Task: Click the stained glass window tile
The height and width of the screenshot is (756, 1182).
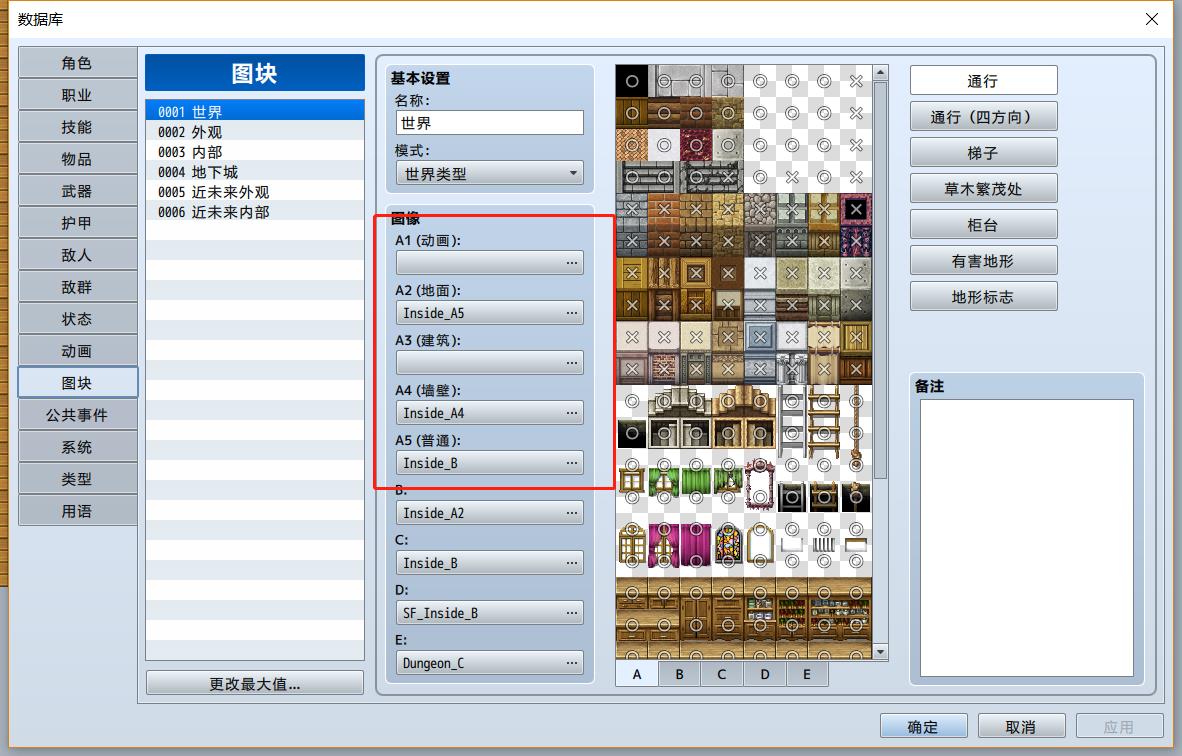Action: coord(727,545)
